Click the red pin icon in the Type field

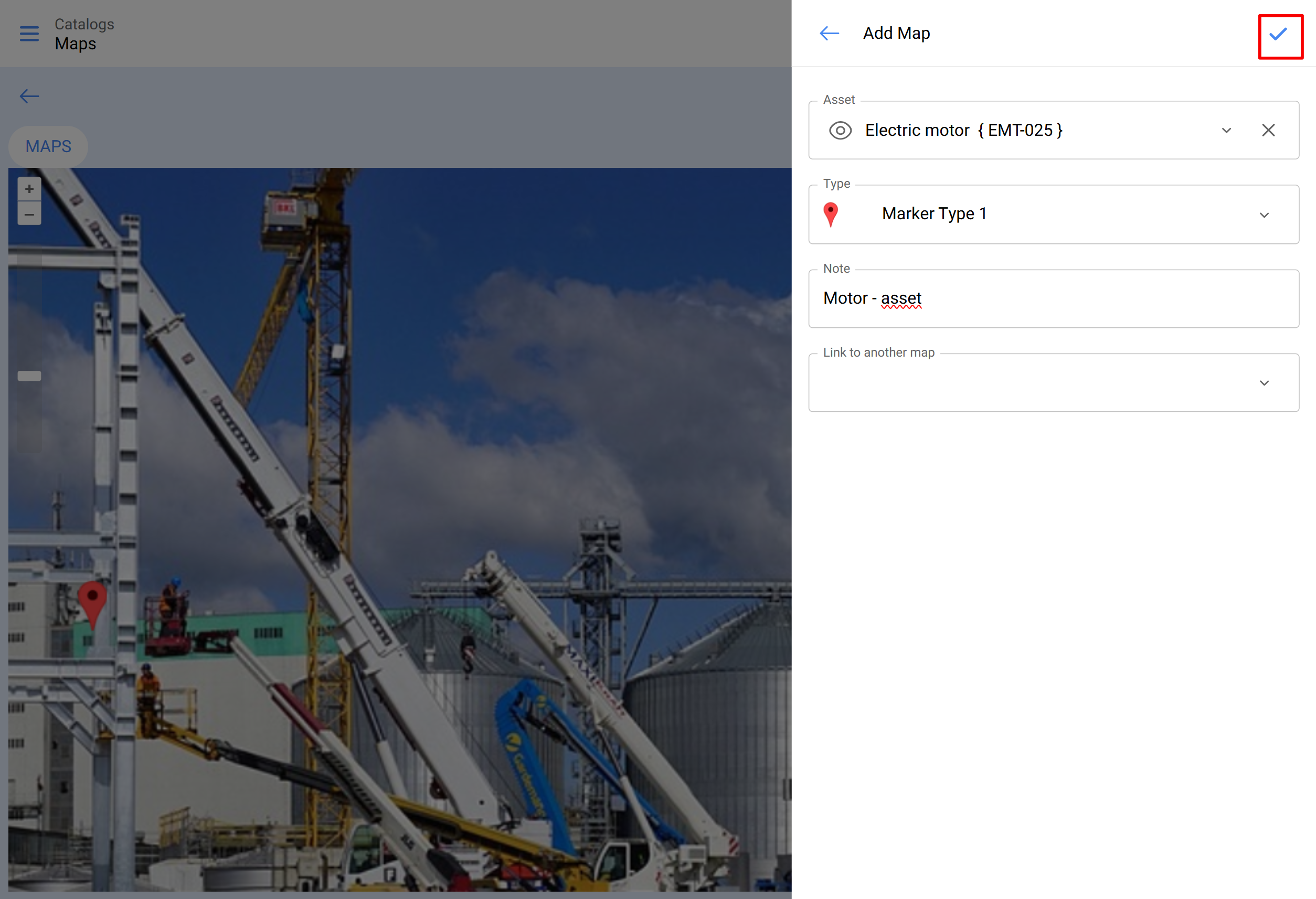pos(830,215)
